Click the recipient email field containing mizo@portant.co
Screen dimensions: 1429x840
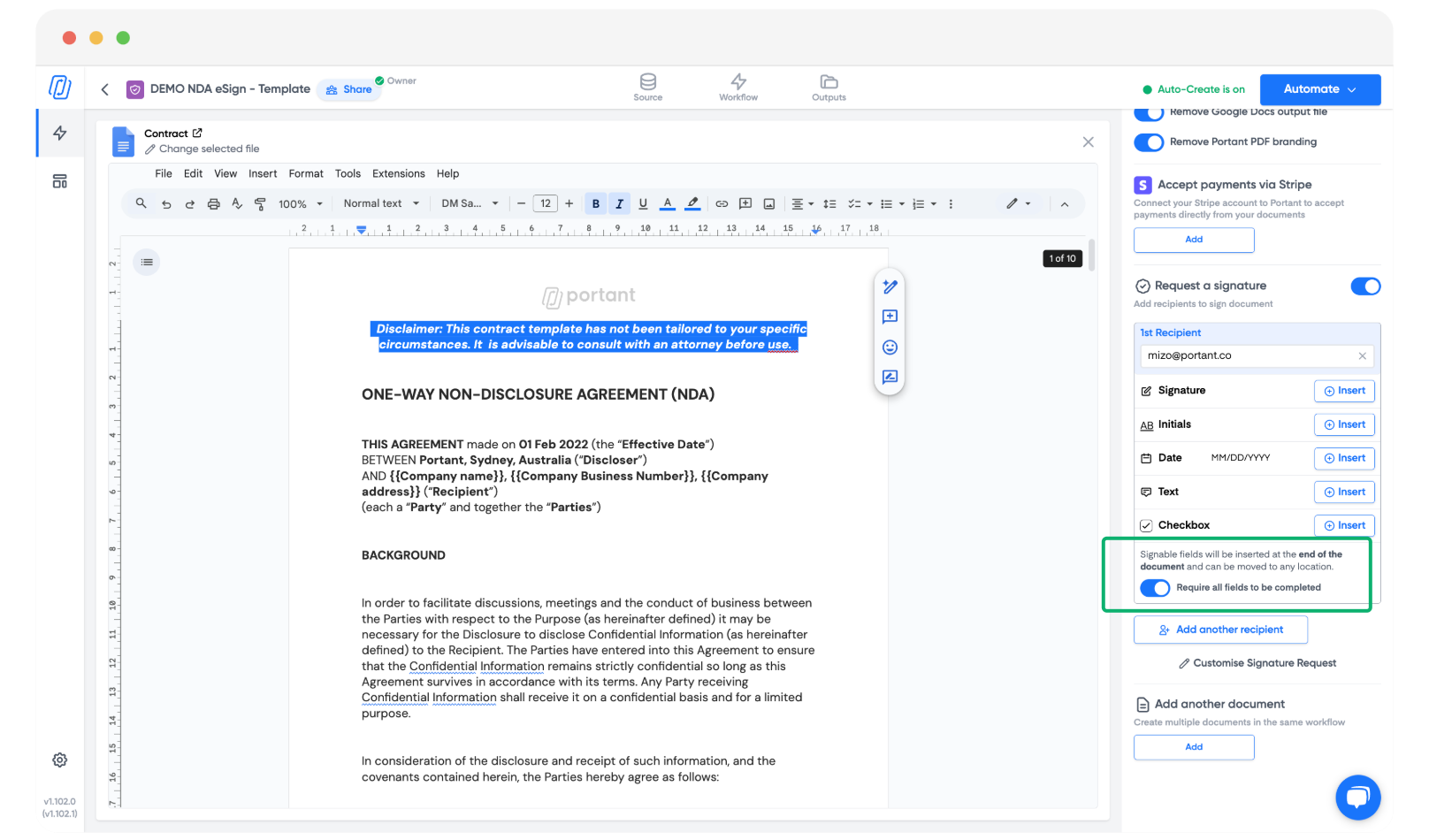click(1247, 355)
